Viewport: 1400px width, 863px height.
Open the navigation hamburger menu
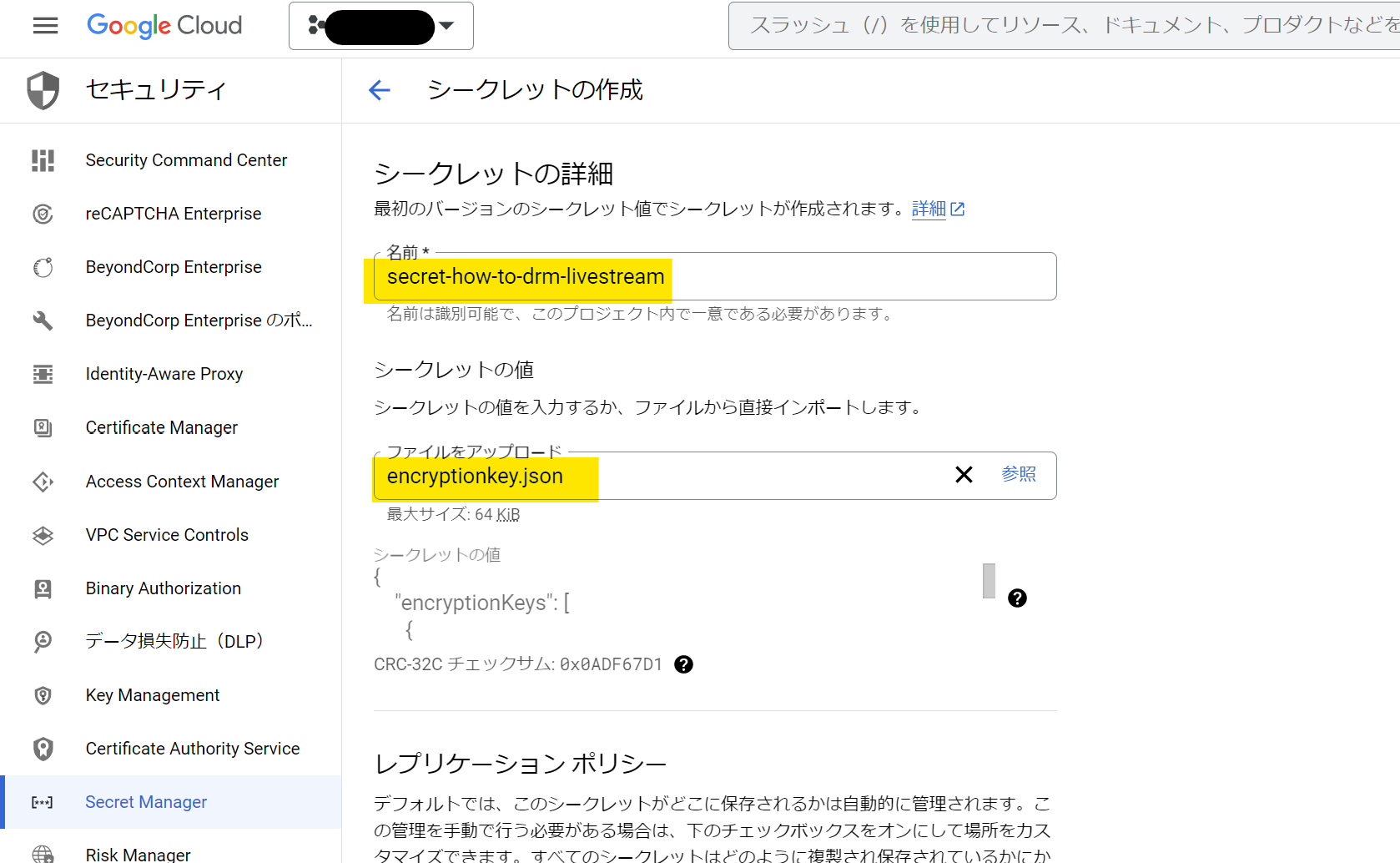[x=45, y=25]
